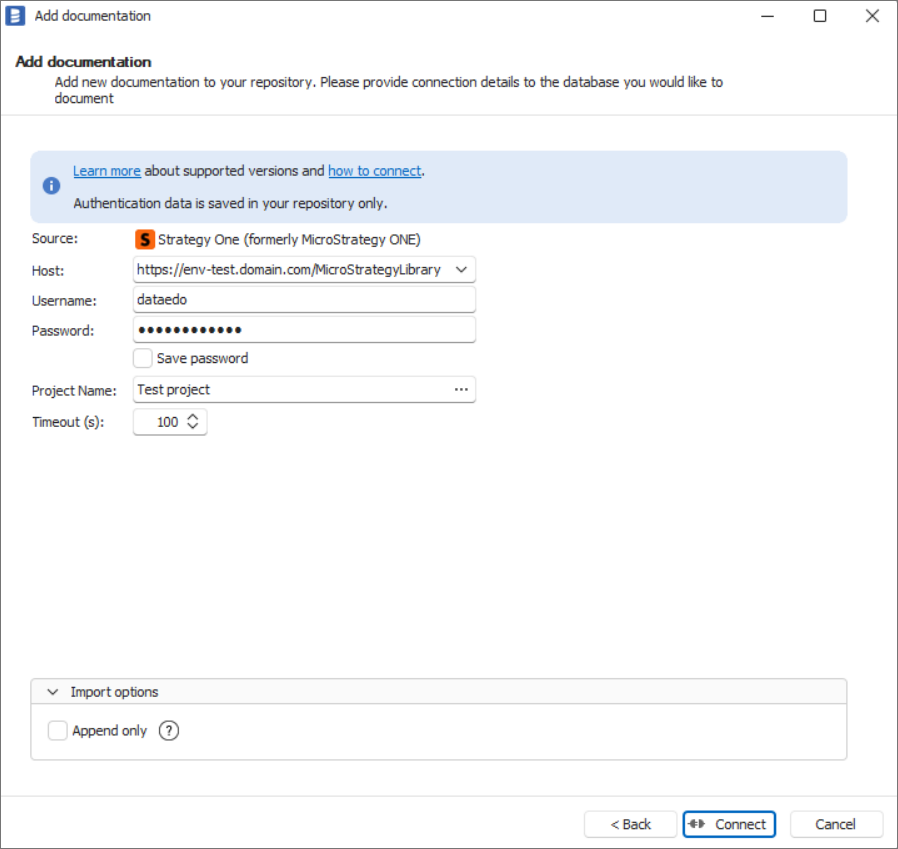
Task: Open the Host dropdown arrow
Action: [461, 270]
